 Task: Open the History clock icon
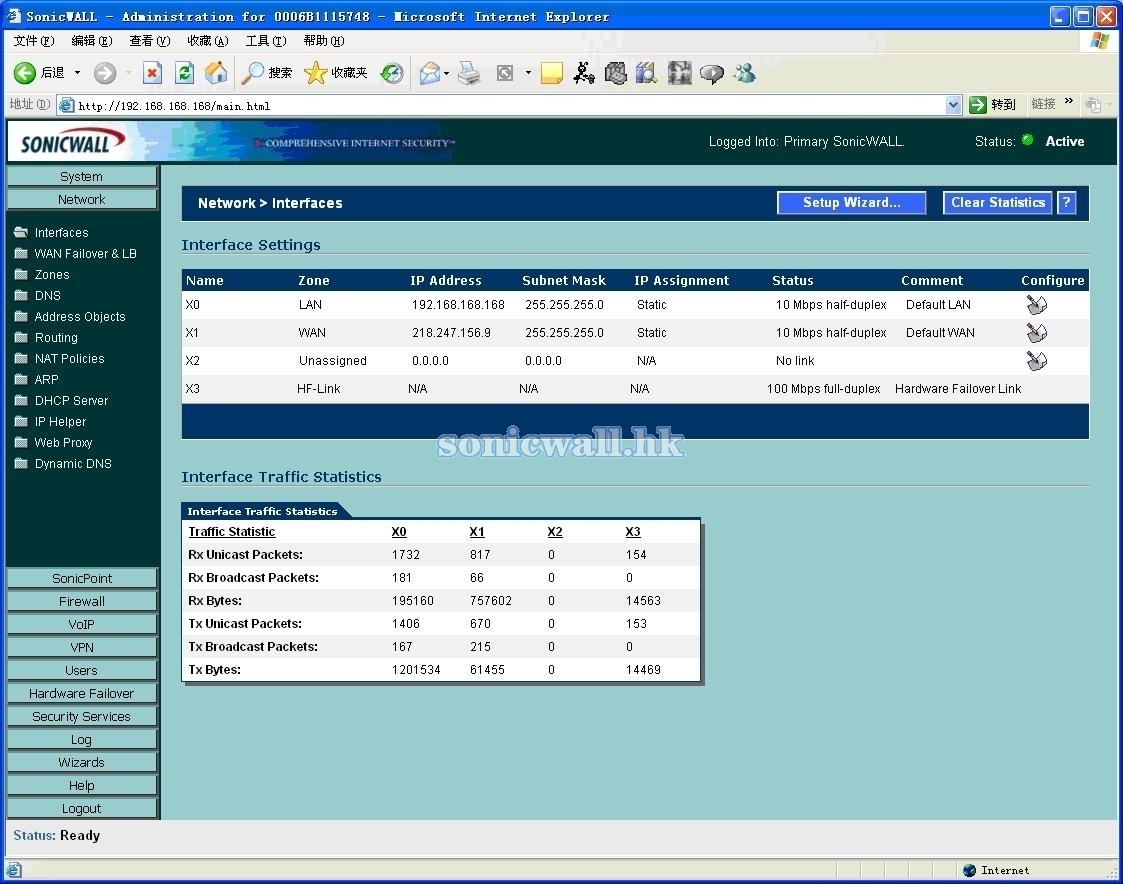point(392,72)
